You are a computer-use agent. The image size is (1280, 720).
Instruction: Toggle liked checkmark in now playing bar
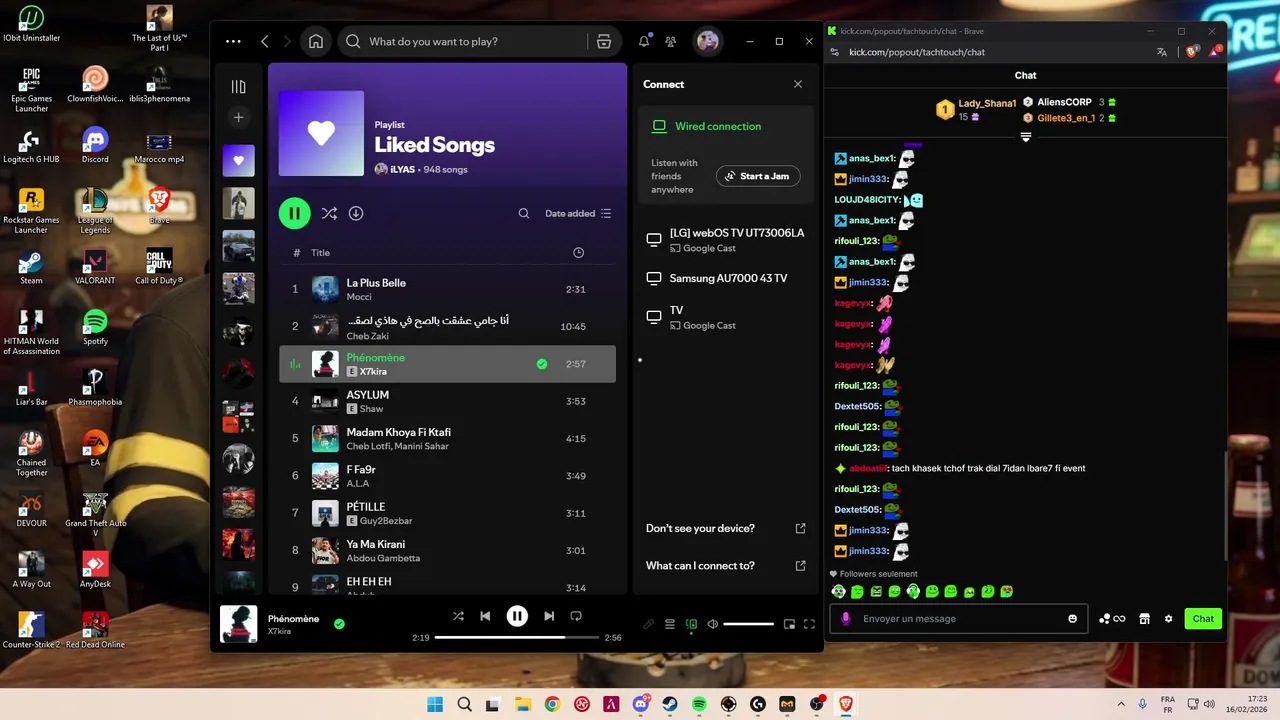click(339, 624)
